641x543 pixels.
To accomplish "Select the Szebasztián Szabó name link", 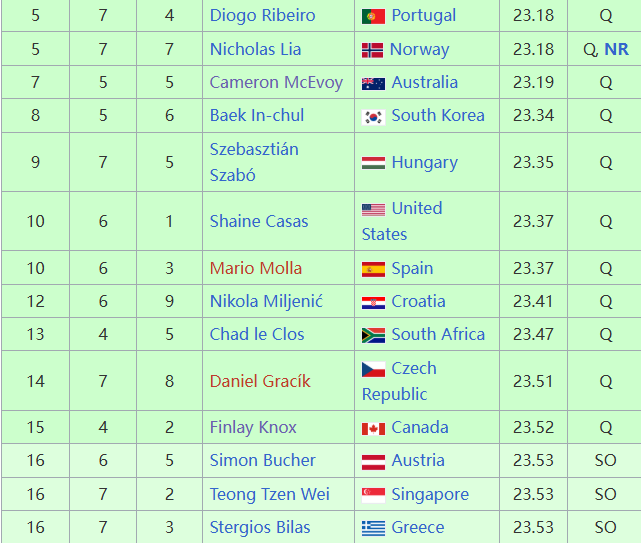I will [x=254, y=162].
